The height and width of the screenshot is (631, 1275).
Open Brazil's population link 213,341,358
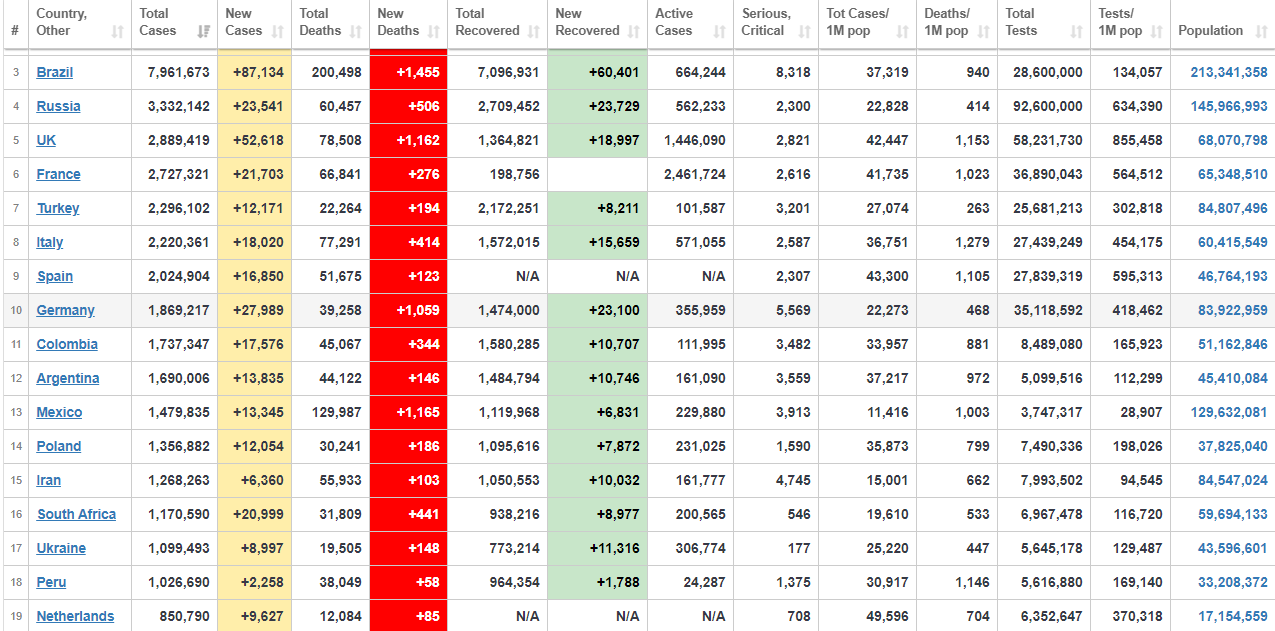[x=1229, y=72]
